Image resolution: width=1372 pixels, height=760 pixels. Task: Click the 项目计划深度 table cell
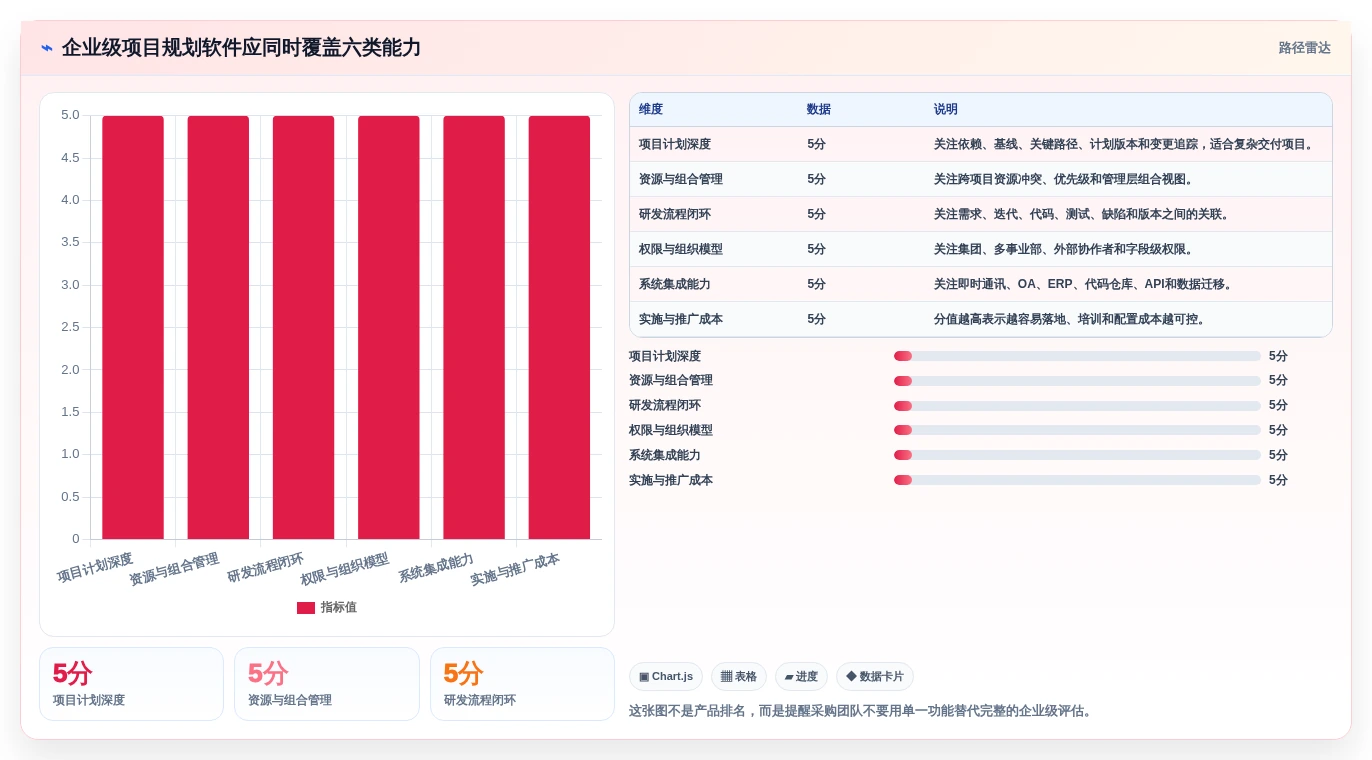click(x=675, y=144)
